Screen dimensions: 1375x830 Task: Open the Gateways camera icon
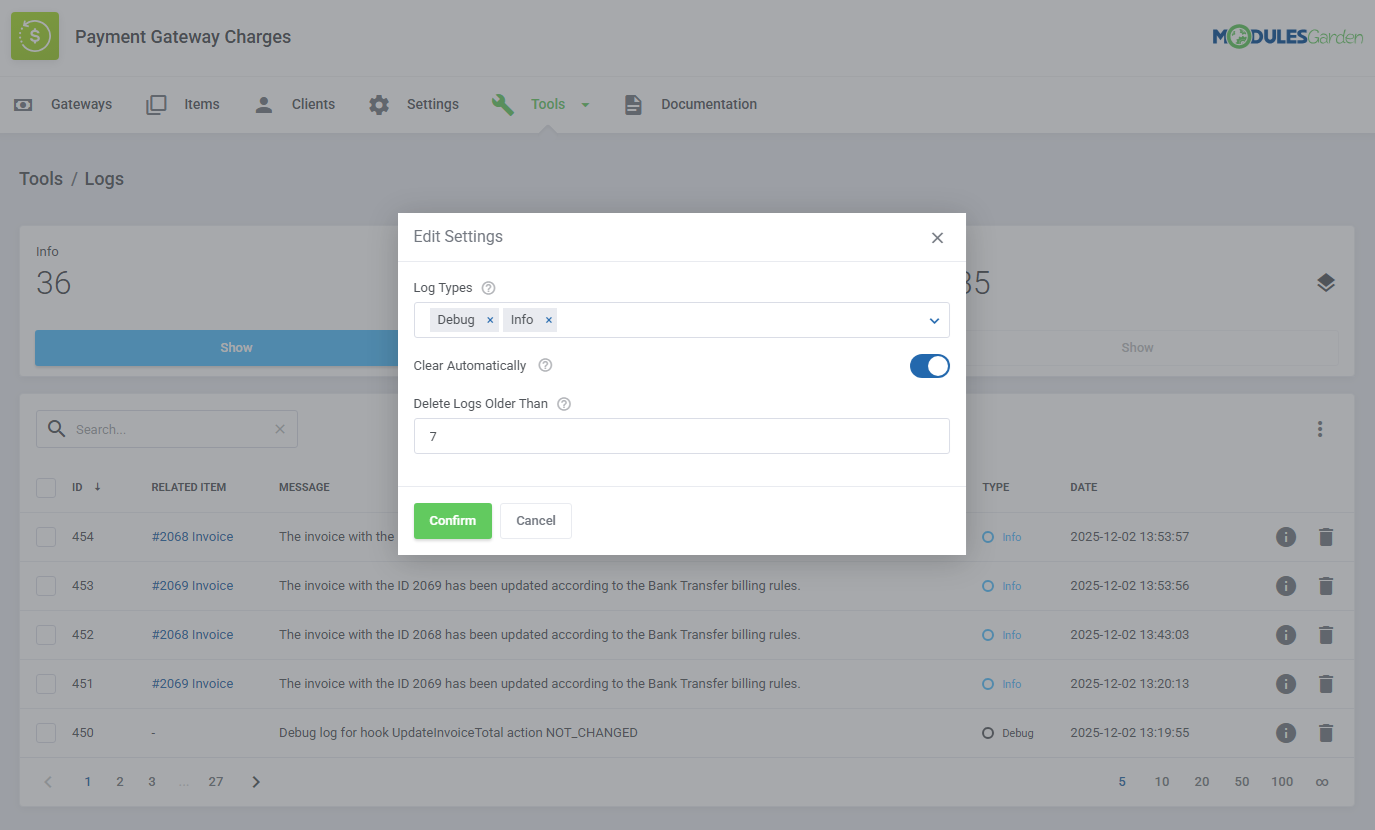[23, 103]
